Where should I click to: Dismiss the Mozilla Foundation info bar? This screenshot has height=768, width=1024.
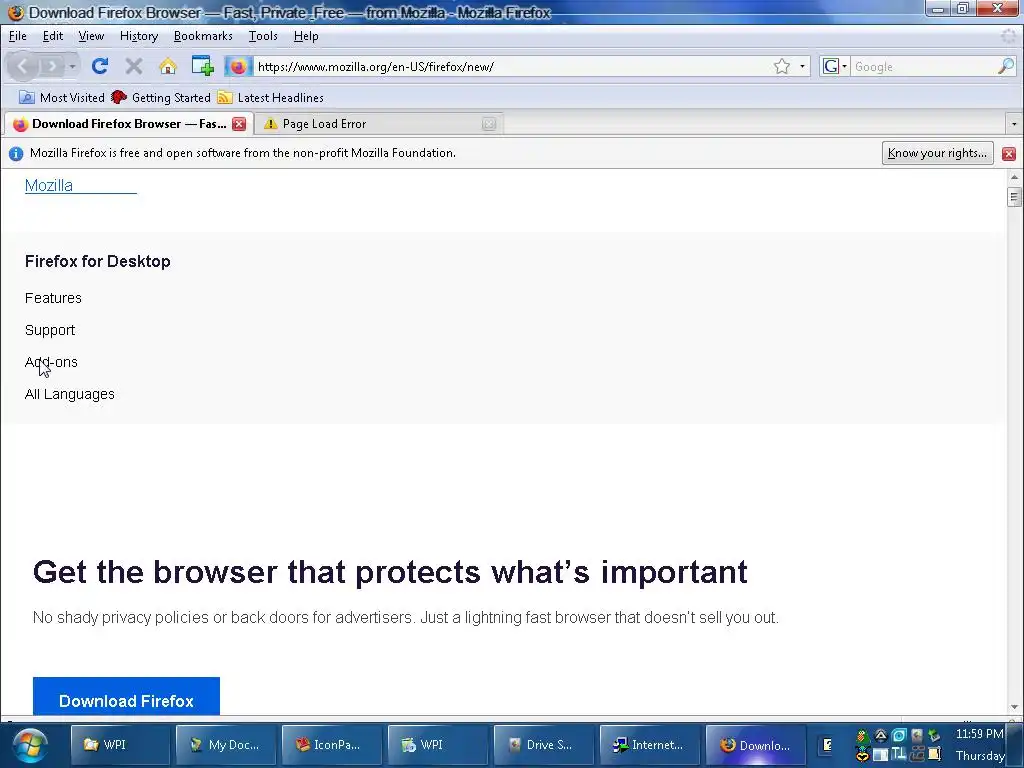pos(1008,153)
